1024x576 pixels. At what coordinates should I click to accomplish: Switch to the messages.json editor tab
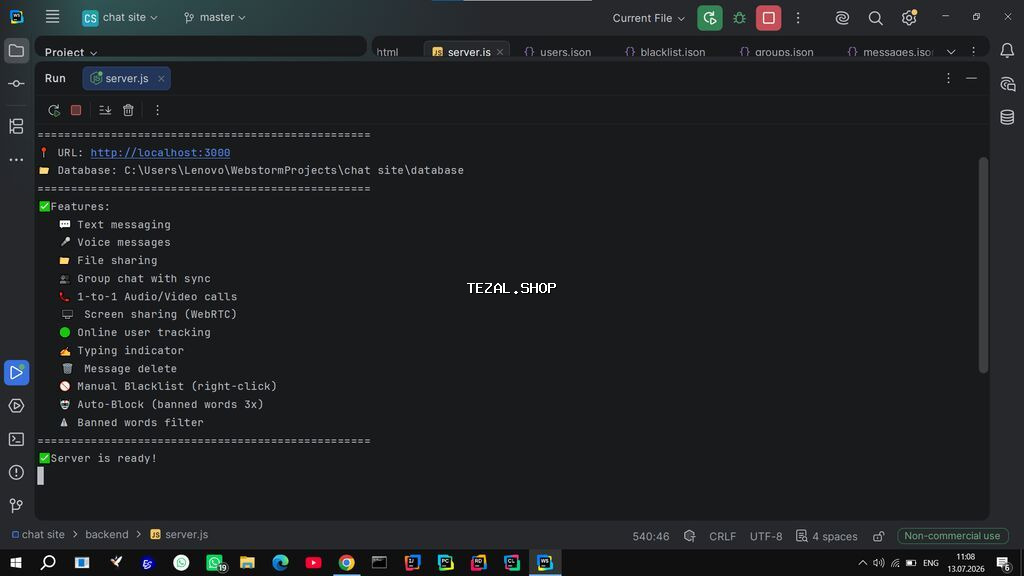pyautogui.click(x=890, y=52)
